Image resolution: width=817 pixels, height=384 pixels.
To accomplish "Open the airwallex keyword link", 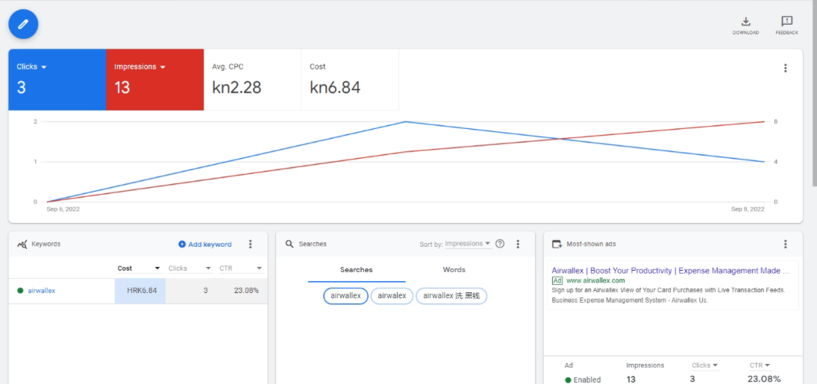I will [x=41, y=291].
